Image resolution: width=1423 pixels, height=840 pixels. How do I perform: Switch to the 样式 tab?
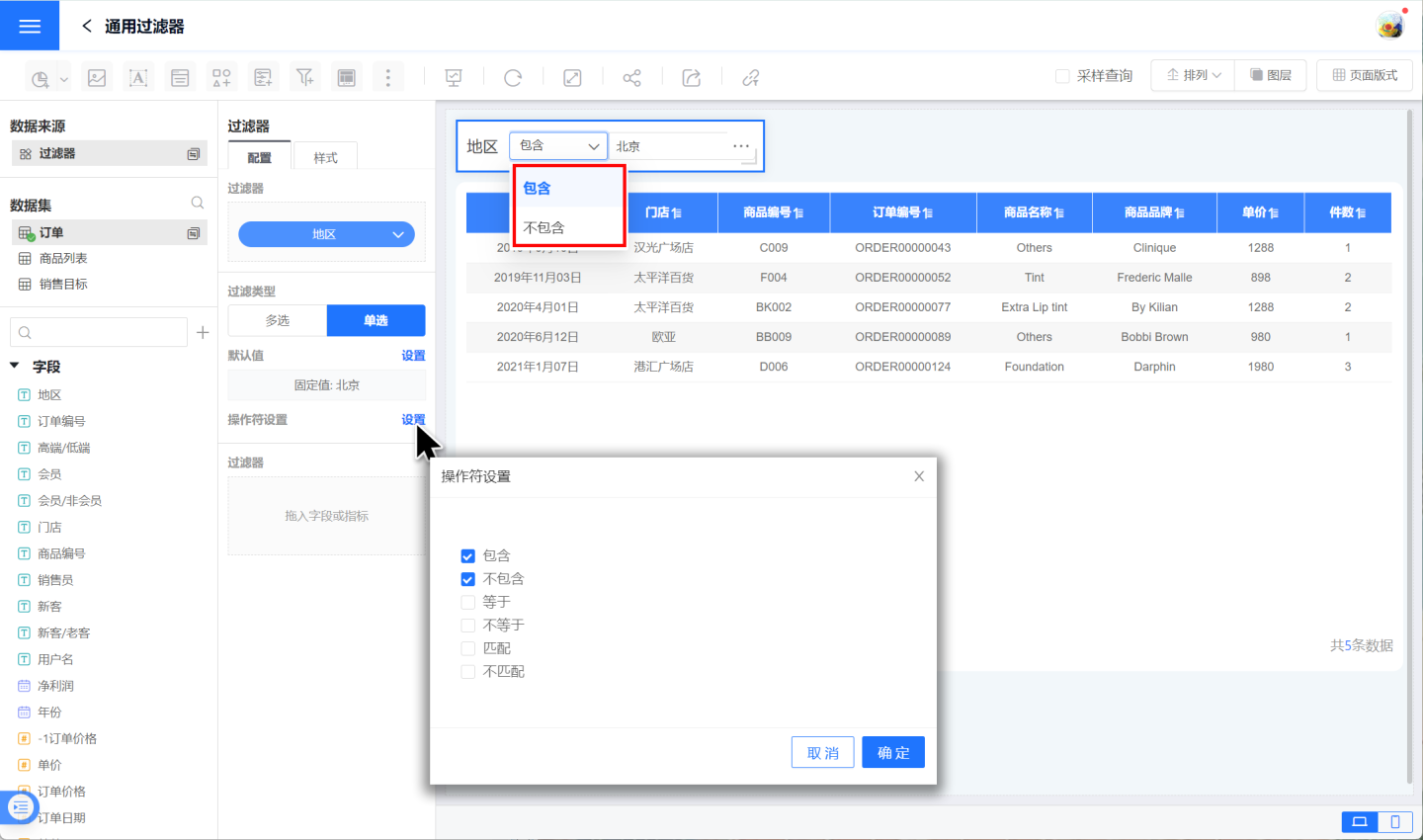[x=325, y=157]
